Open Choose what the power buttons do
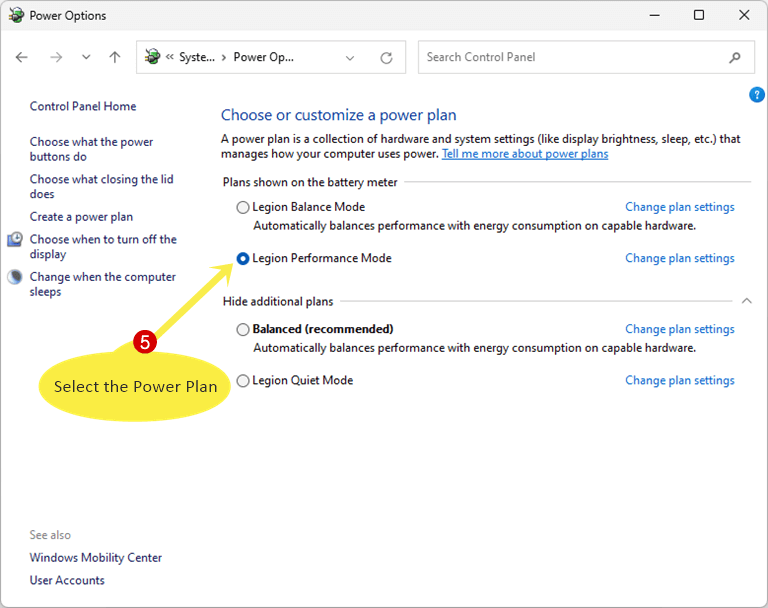The width and height of the screenshot is (768, 608). pos(91,149)
